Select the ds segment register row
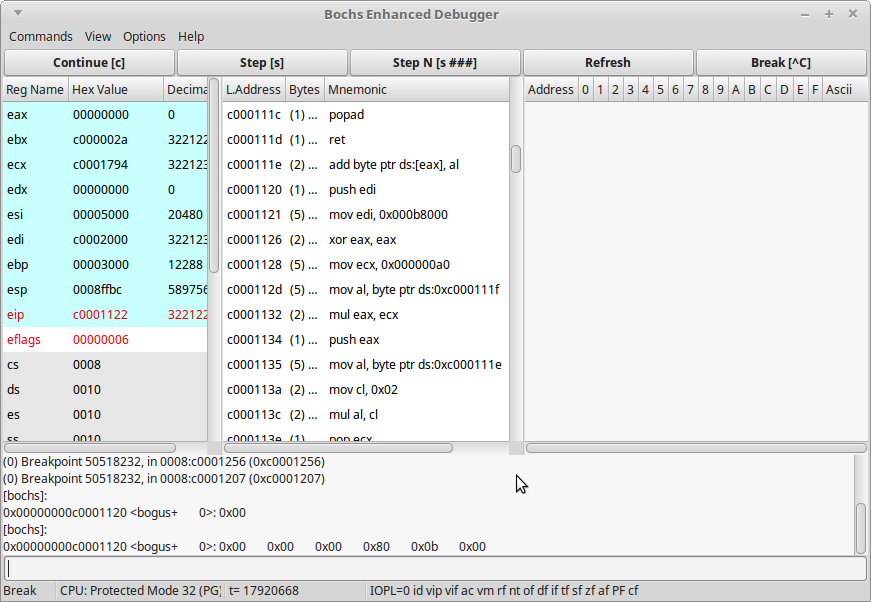 click(x=105, y=389)
